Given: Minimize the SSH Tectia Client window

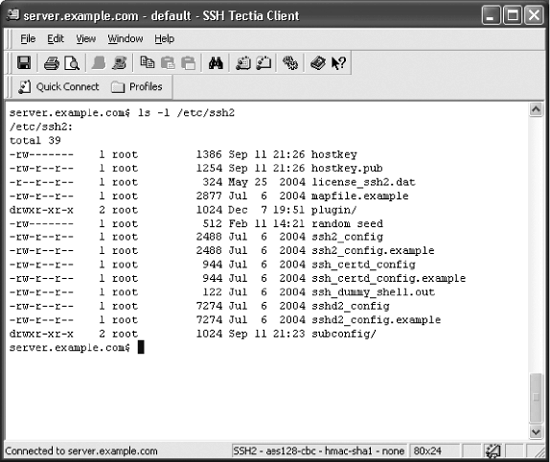Looking at the screenshot, I should (x=491, y=15).
